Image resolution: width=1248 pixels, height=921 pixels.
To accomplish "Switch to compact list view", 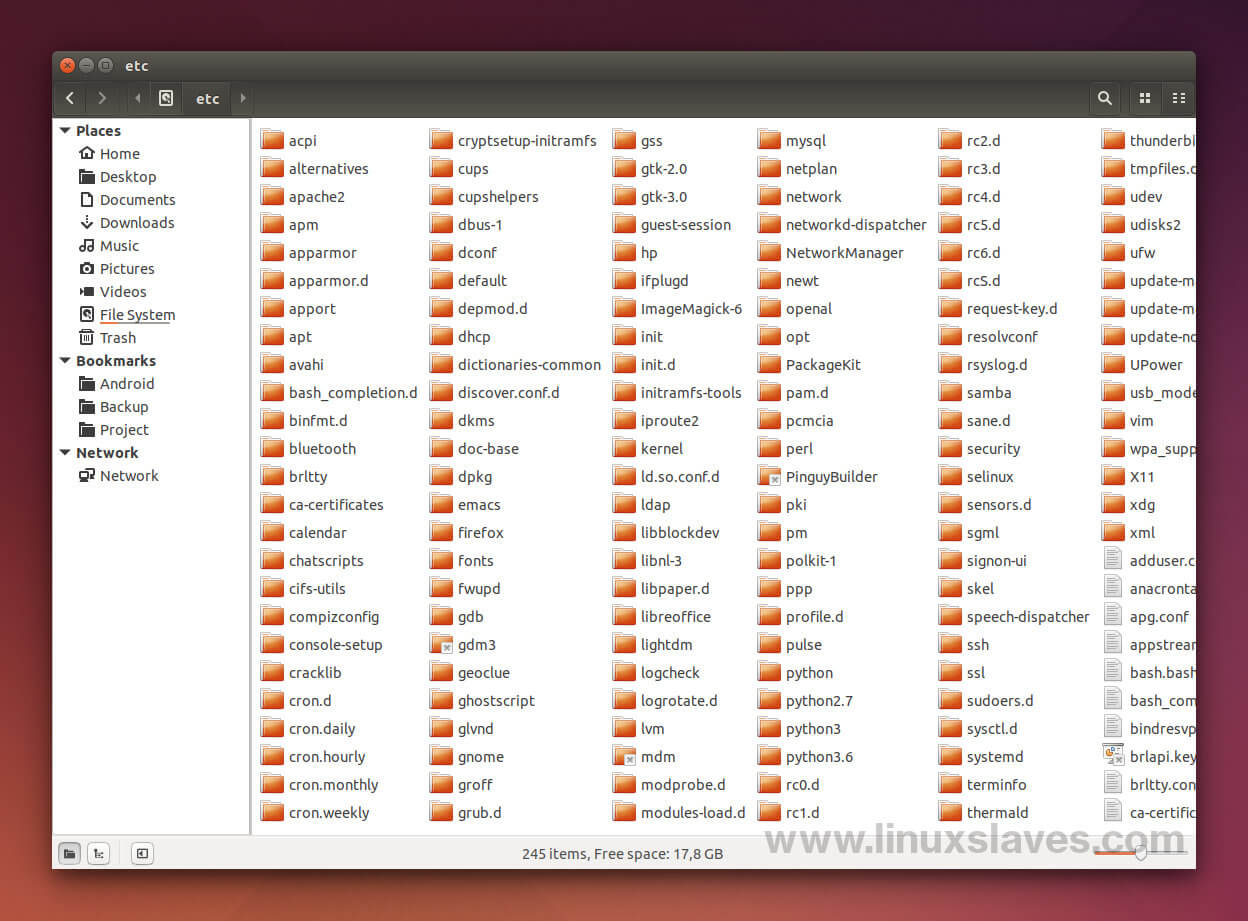I will point(1179,98).
